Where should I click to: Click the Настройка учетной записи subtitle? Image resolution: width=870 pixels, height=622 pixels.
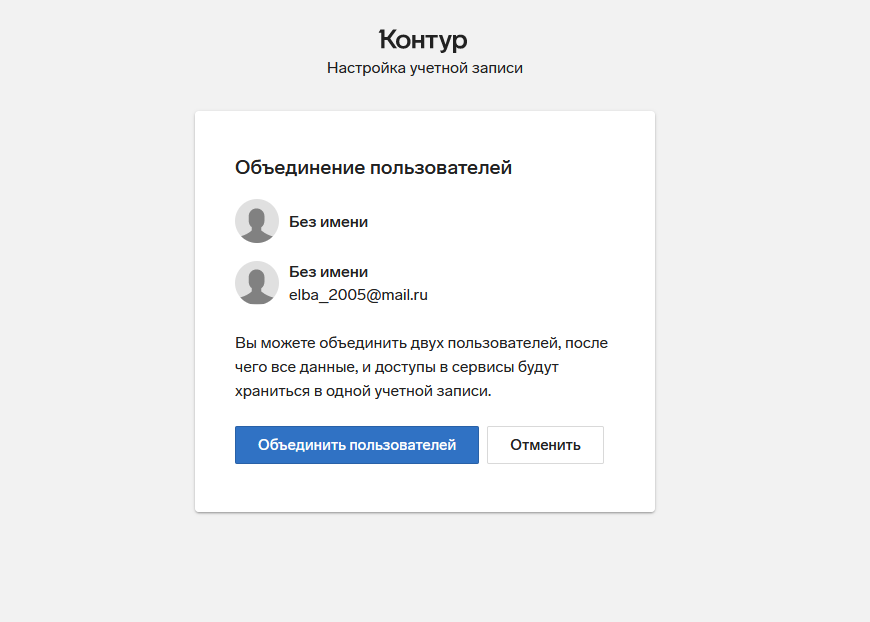(x=424, y=68)
